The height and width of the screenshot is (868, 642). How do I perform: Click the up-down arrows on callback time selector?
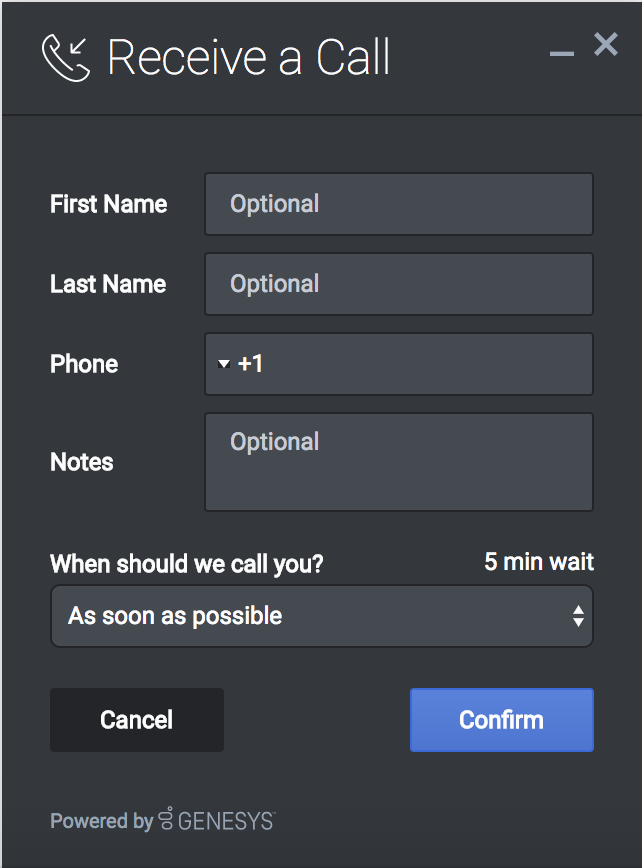point(578,616)
